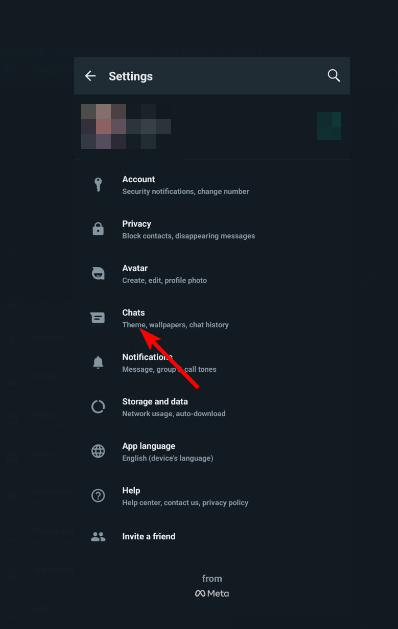The width and height of the screenshot is (398, 629).
Task: Open Notifications settings
Action: 212,363
